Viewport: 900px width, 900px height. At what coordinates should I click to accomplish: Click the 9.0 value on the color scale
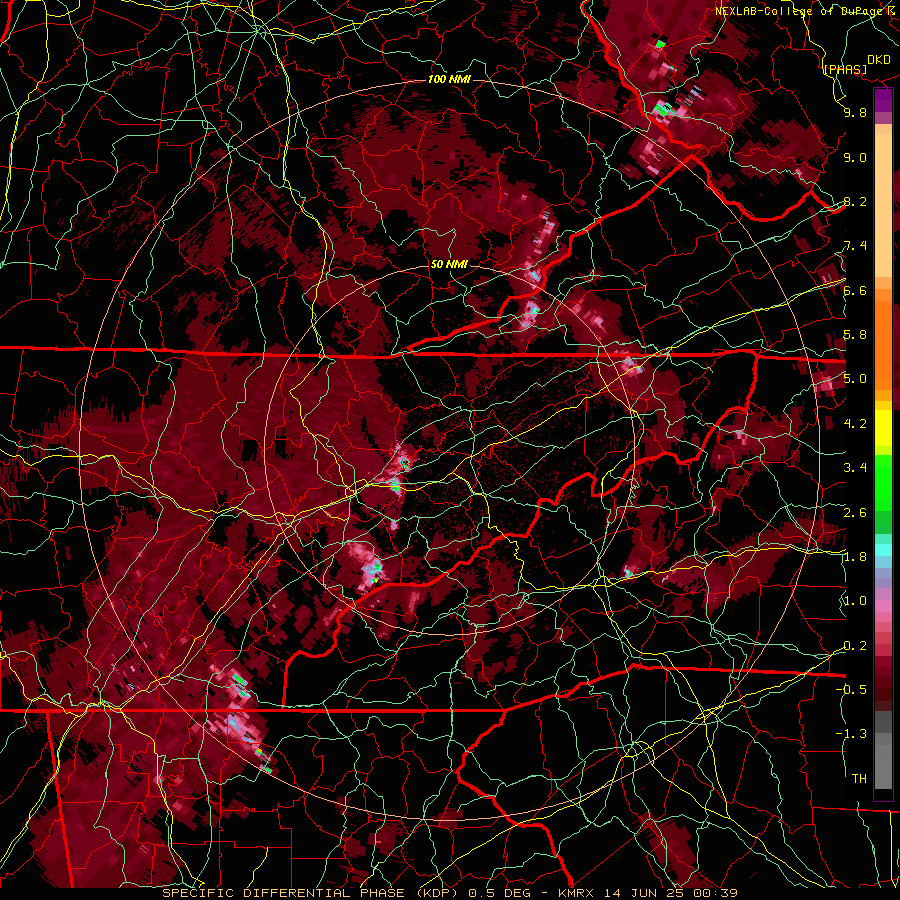coord(855,157)
